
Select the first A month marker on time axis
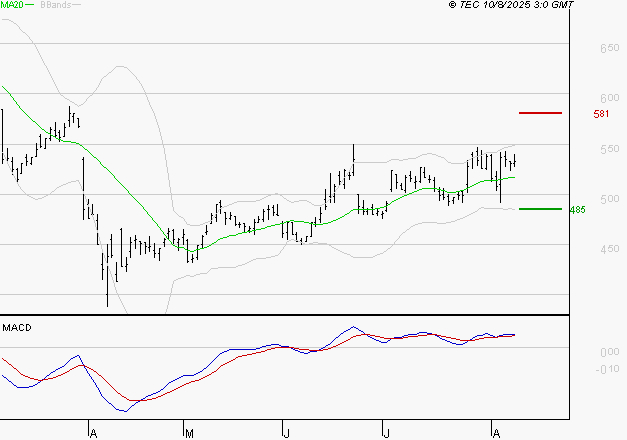(x=92, y=433)
